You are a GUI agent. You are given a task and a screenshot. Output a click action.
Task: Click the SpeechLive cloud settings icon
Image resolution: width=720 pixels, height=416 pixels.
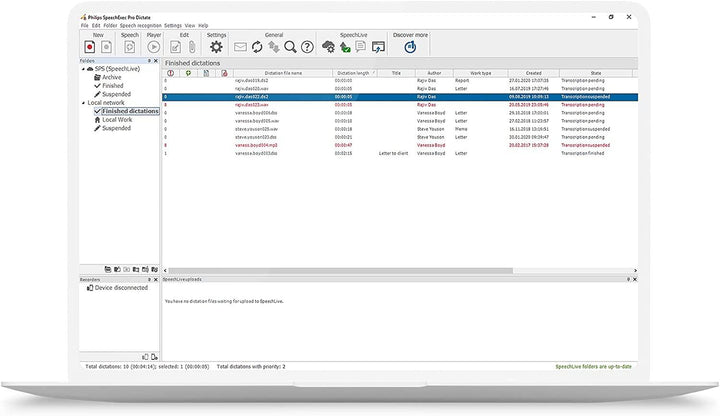328,47
